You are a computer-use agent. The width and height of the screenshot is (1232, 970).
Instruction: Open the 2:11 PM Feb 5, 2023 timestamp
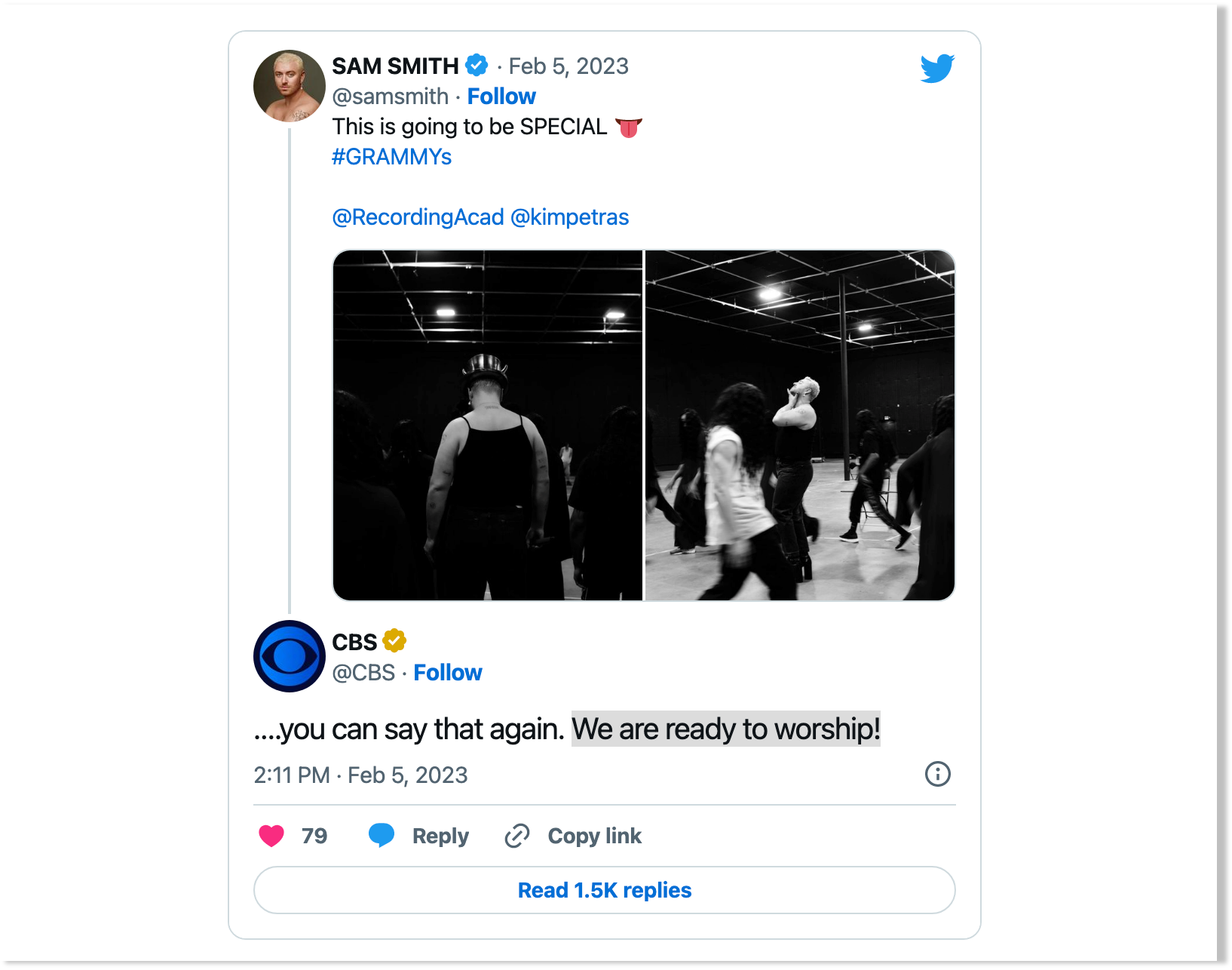(360, 775)
